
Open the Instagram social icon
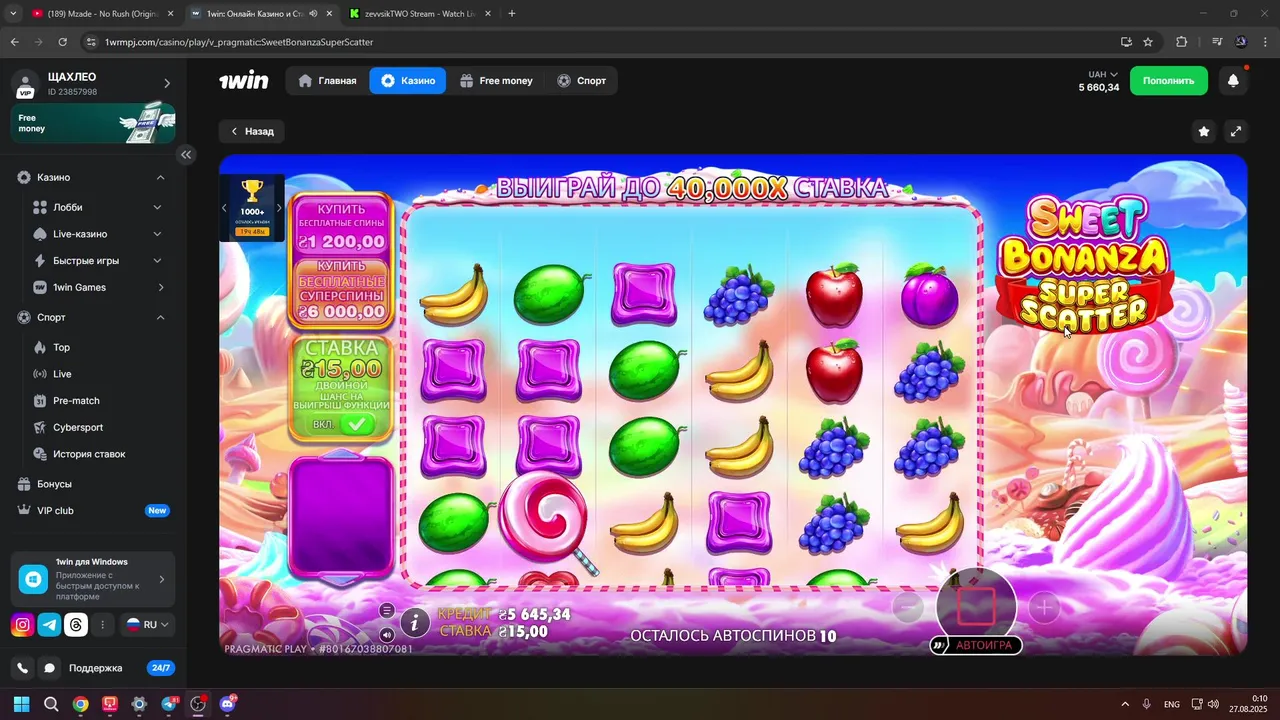(x=22, y=625)
